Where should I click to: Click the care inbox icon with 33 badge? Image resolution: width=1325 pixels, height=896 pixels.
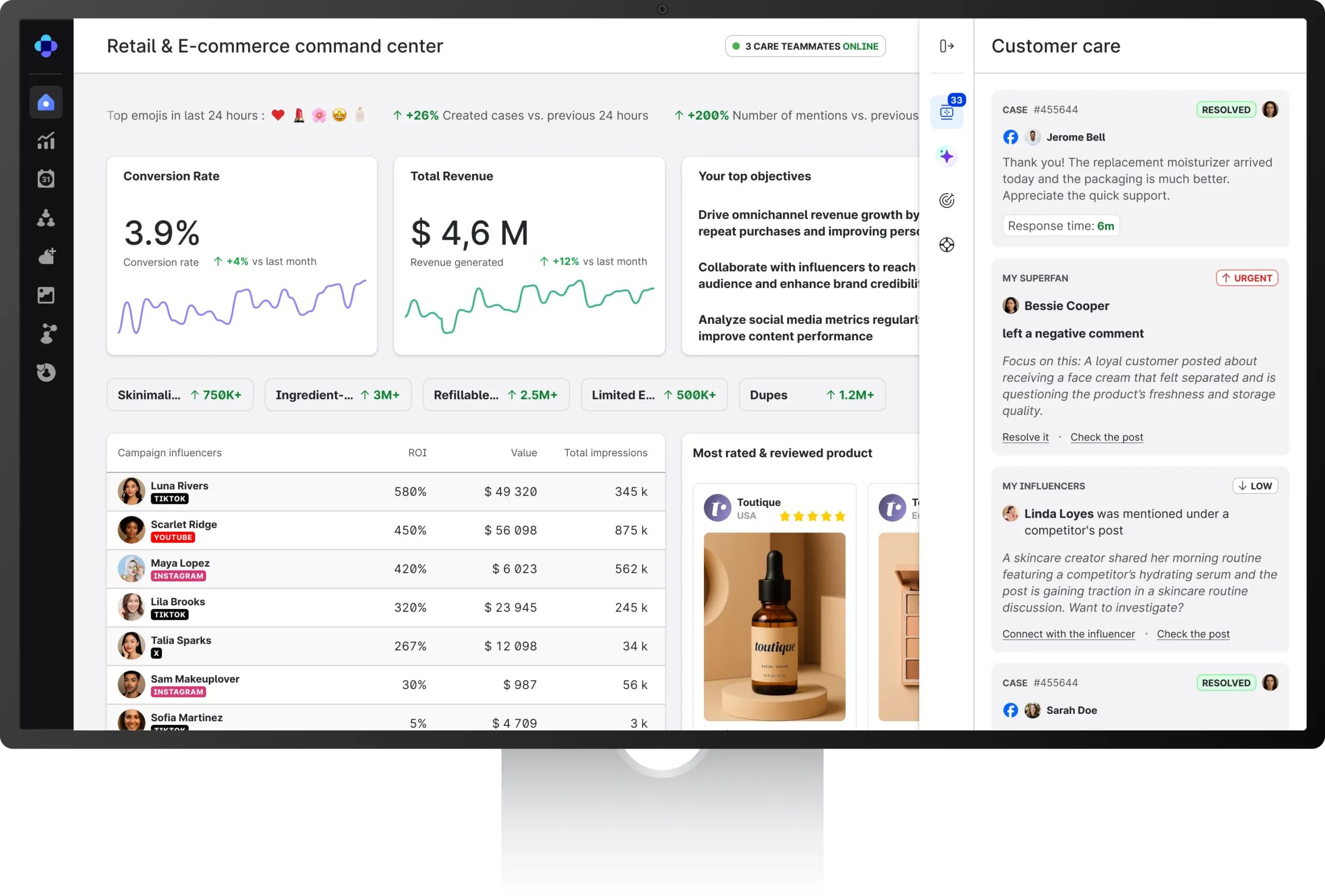[947, 112]
